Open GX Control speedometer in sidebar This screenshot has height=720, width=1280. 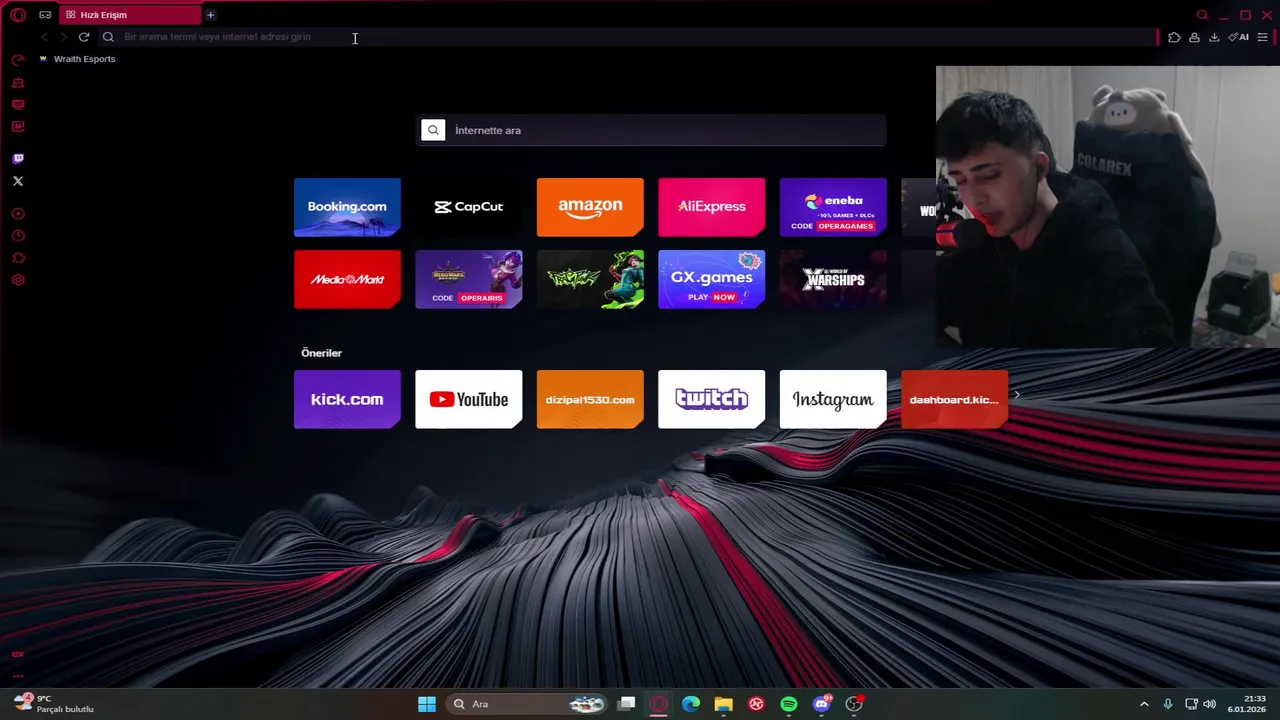tap(18, 60)
